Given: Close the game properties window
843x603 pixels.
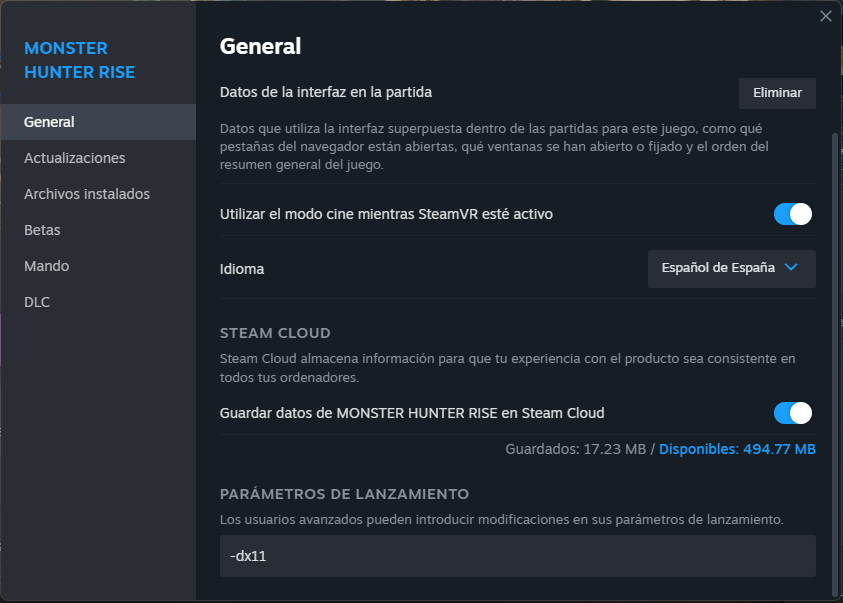Looking at the screenshot, I should click(825, 16).
